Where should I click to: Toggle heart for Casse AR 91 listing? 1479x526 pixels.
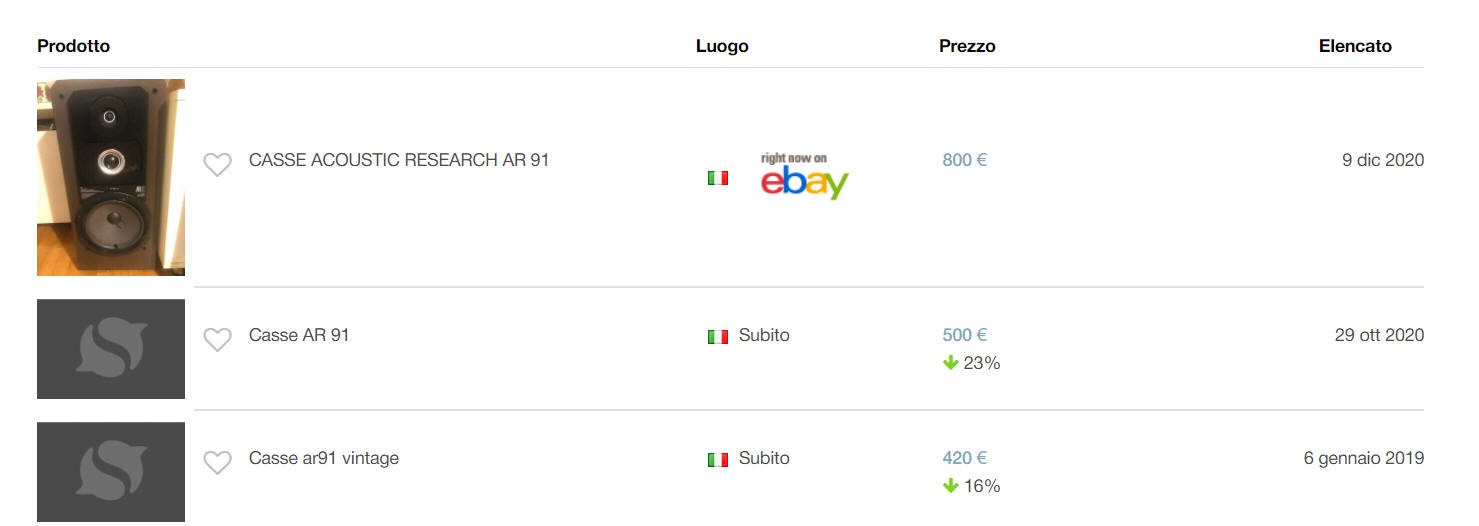pyautogui.click(x=217, y=339)
